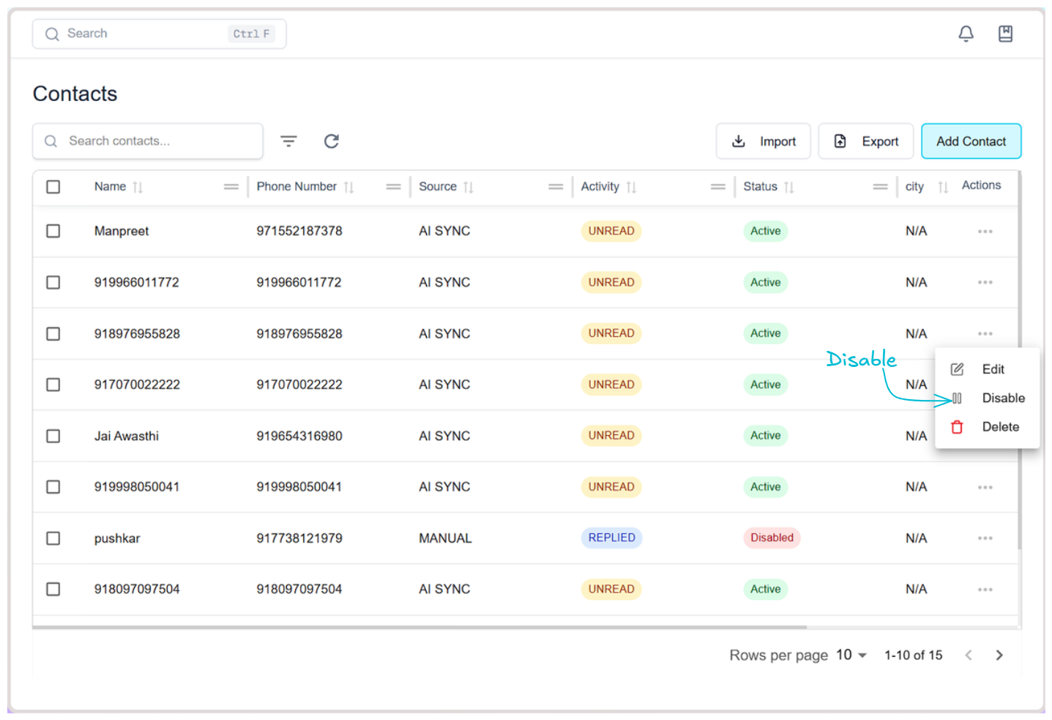Image resolution: width=1052 pixels, height=720 pixels.
Task: Select the pushkar contact checkbox
Action: point(54,538)
